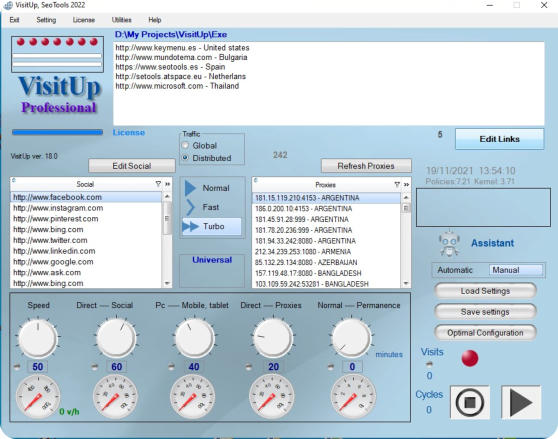Click the Proxies list scroll up arrow
The image size is (558, 439).
point(406,197)
